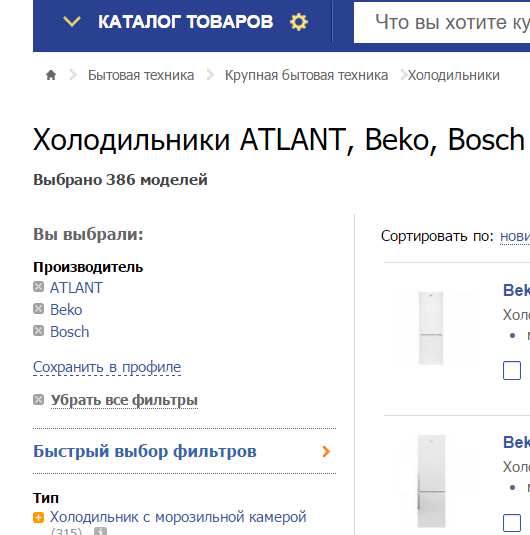Remove Beko filter via its X icon
The image size is (530, 535).
point(39,309)
